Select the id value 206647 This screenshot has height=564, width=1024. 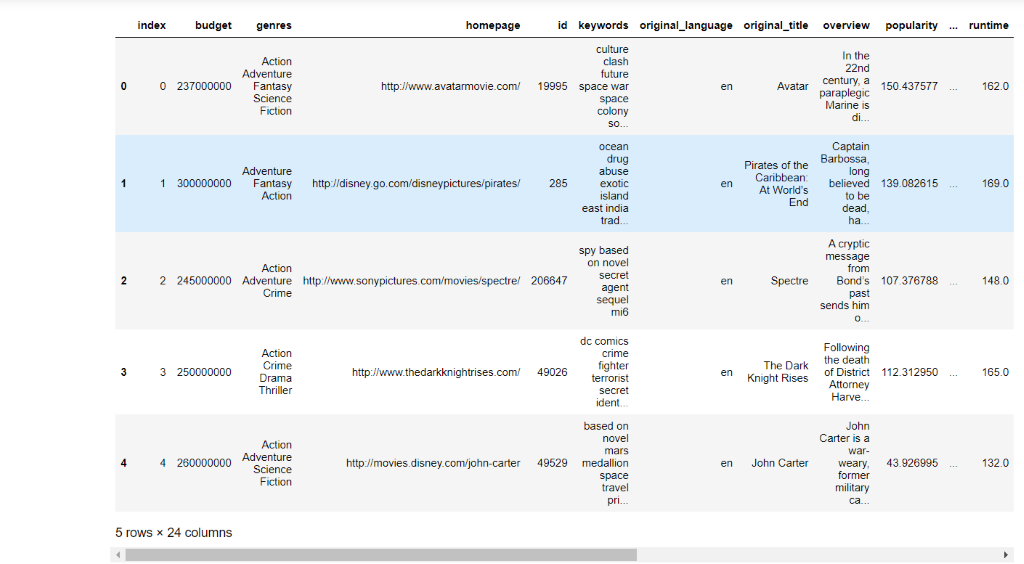coord(549,281)
